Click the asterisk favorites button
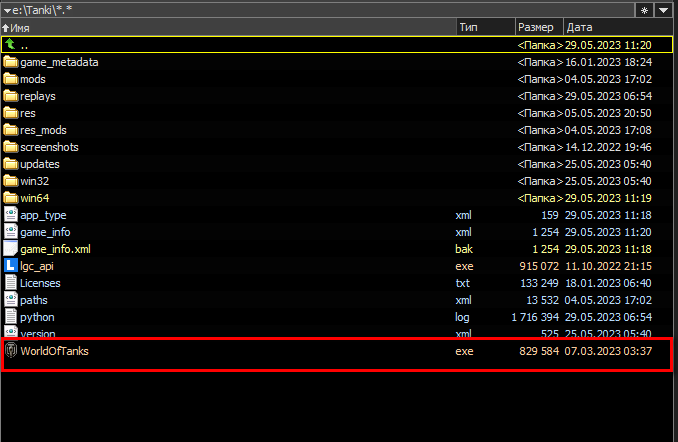The height and width of the screenshot is (442, 678). pos(644,10)
